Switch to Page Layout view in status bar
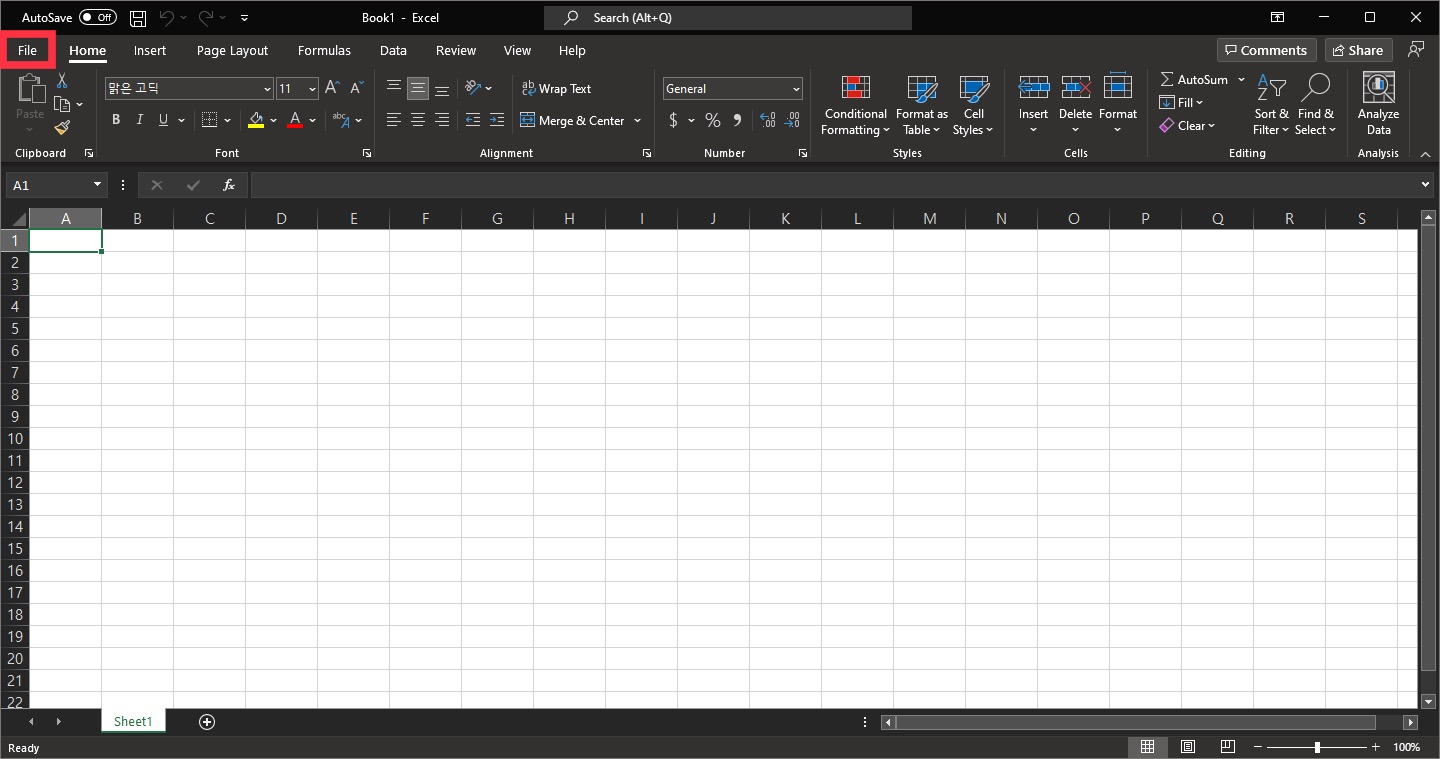This screenshot has width=1440, height=759. pyautogui.click(x=1188, y=747)
